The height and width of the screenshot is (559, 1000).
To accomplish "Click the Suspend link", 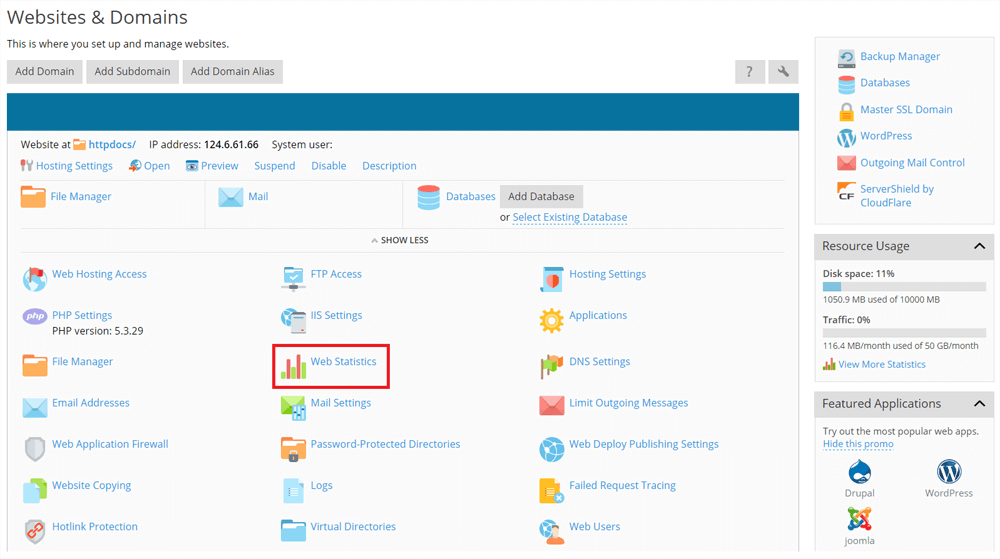I will pos(275,166).
